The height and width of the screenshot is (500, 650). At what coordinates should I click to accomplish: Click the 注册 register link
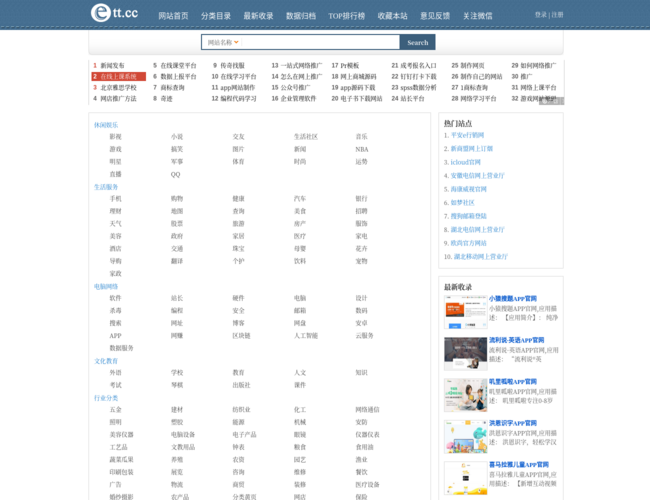(557, 15)
